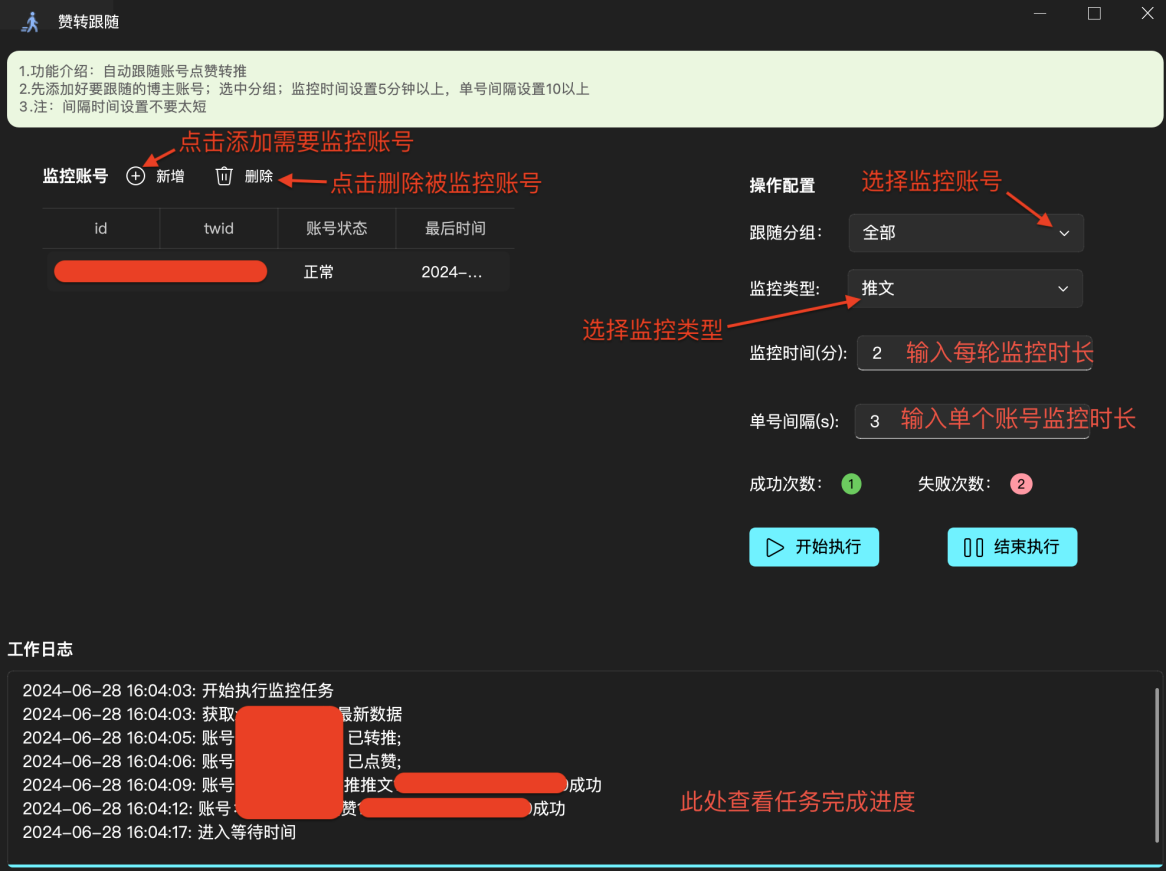Click the trash can delete icon
This screenshot has height=871, width=1166.
pos(224,176)
